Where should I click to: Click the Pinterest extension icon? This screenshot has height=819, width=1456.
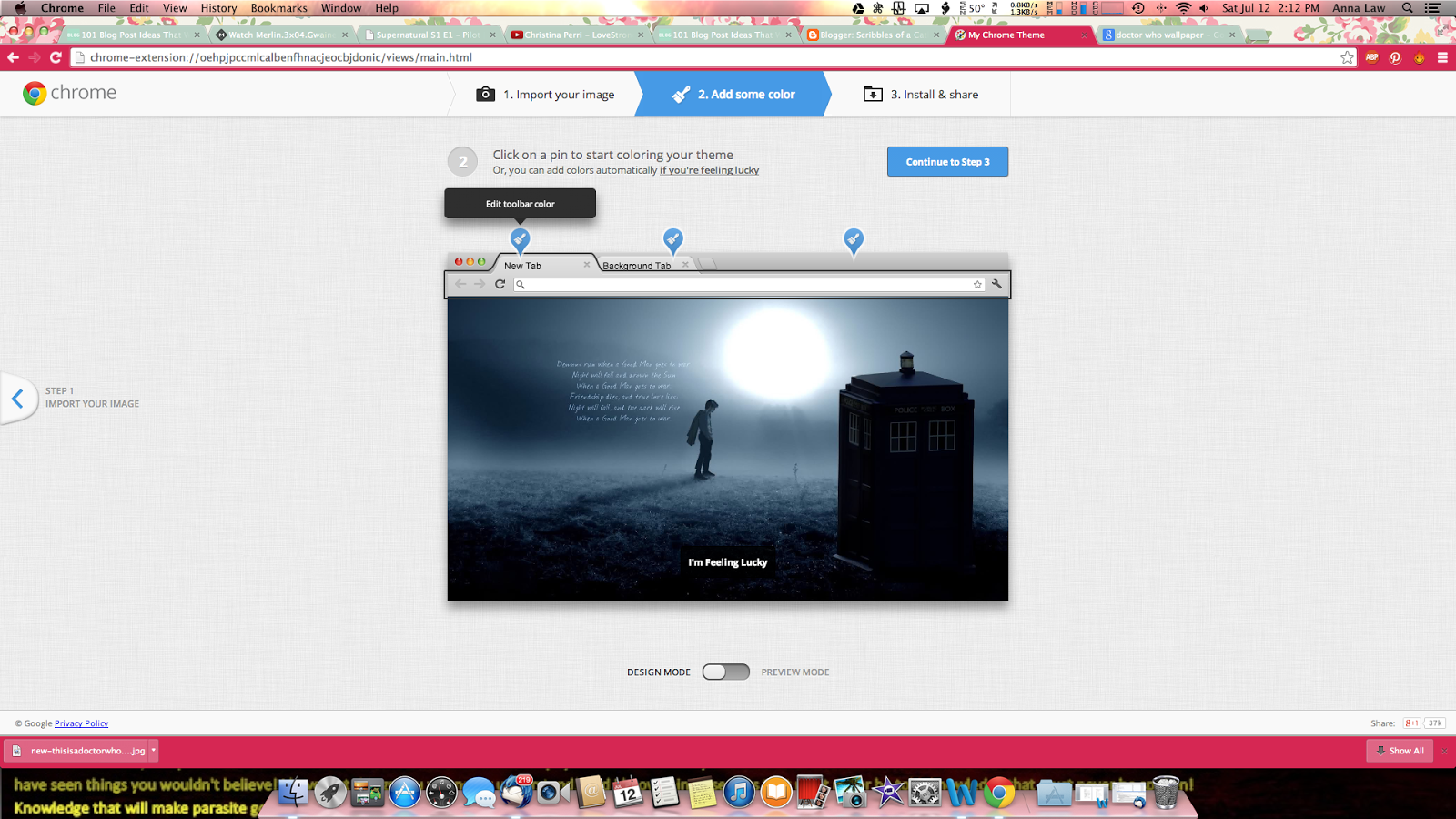click(x=1395, y=57)
